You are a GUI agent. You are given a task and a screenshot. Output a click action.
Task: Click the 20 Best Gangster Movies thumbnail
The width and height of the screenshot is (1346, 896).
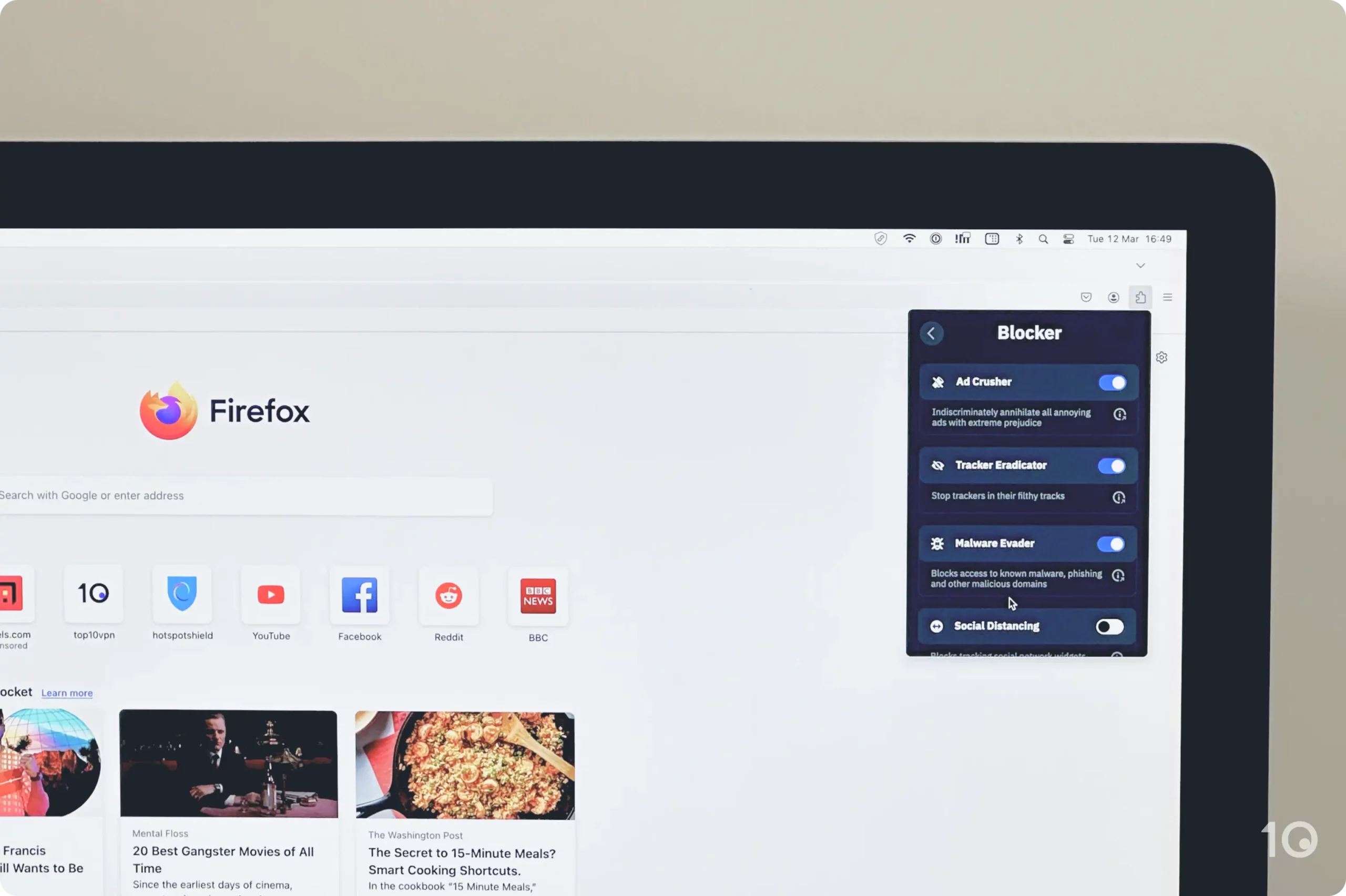tap(228, 763)
